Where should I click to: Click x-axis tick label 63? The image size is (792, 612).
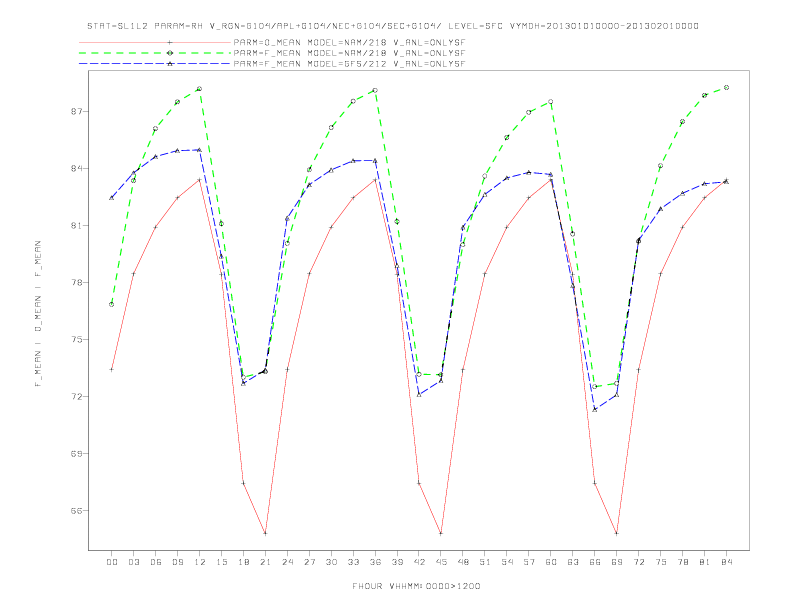[573, 562]
